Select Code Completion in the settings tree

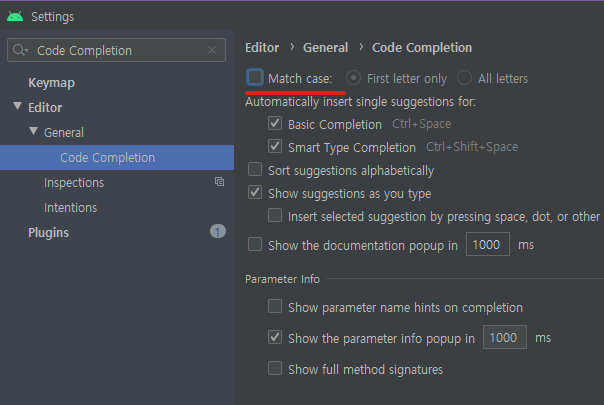pos(117,158)
